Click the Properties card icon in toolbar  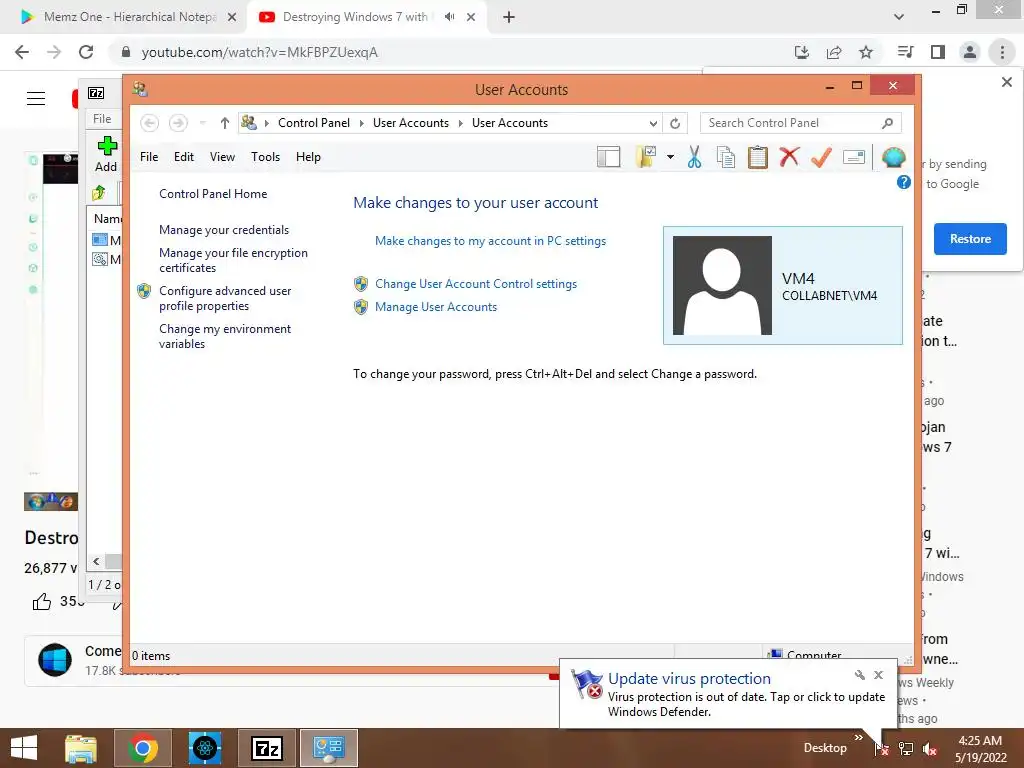point(854,157)
